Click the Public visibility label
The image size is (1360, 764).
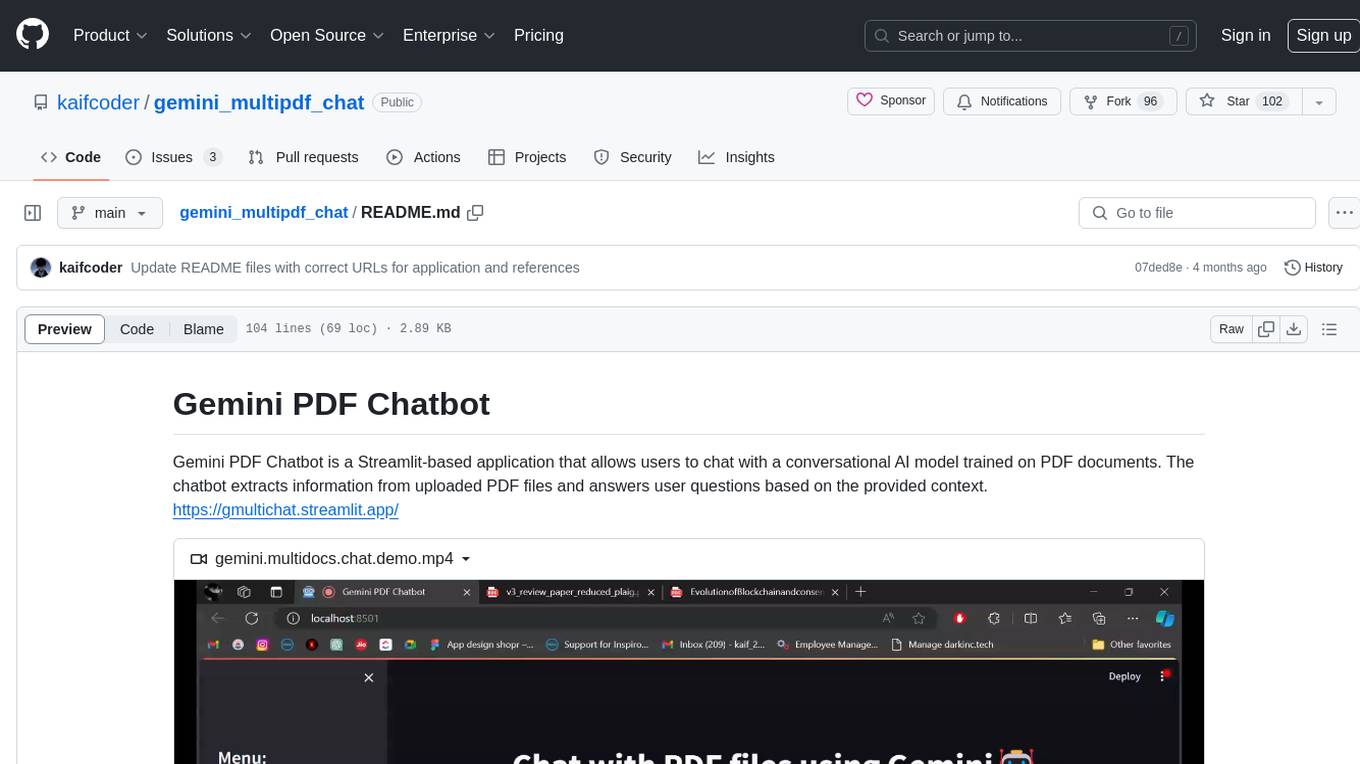(397, 102)
